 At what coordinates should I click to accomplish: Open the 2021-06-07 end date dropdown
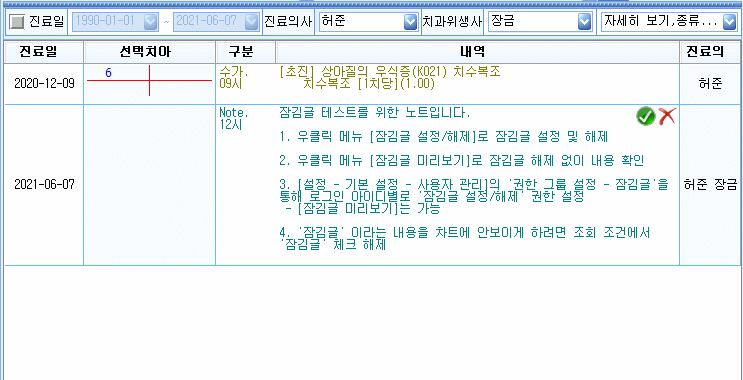pos(253,22)
